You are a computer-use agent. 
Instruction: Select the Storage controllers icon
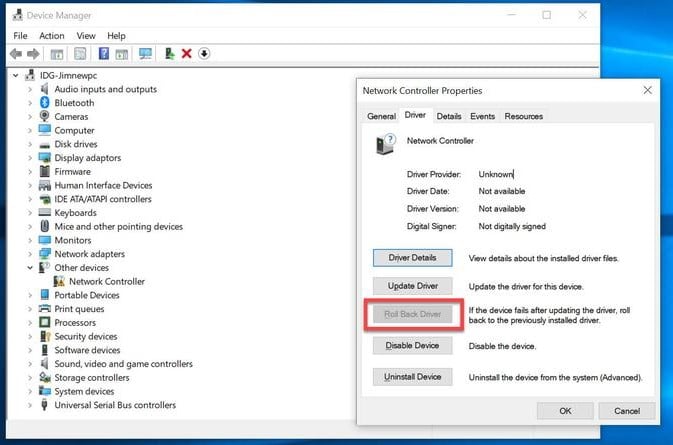coord(45,377)
